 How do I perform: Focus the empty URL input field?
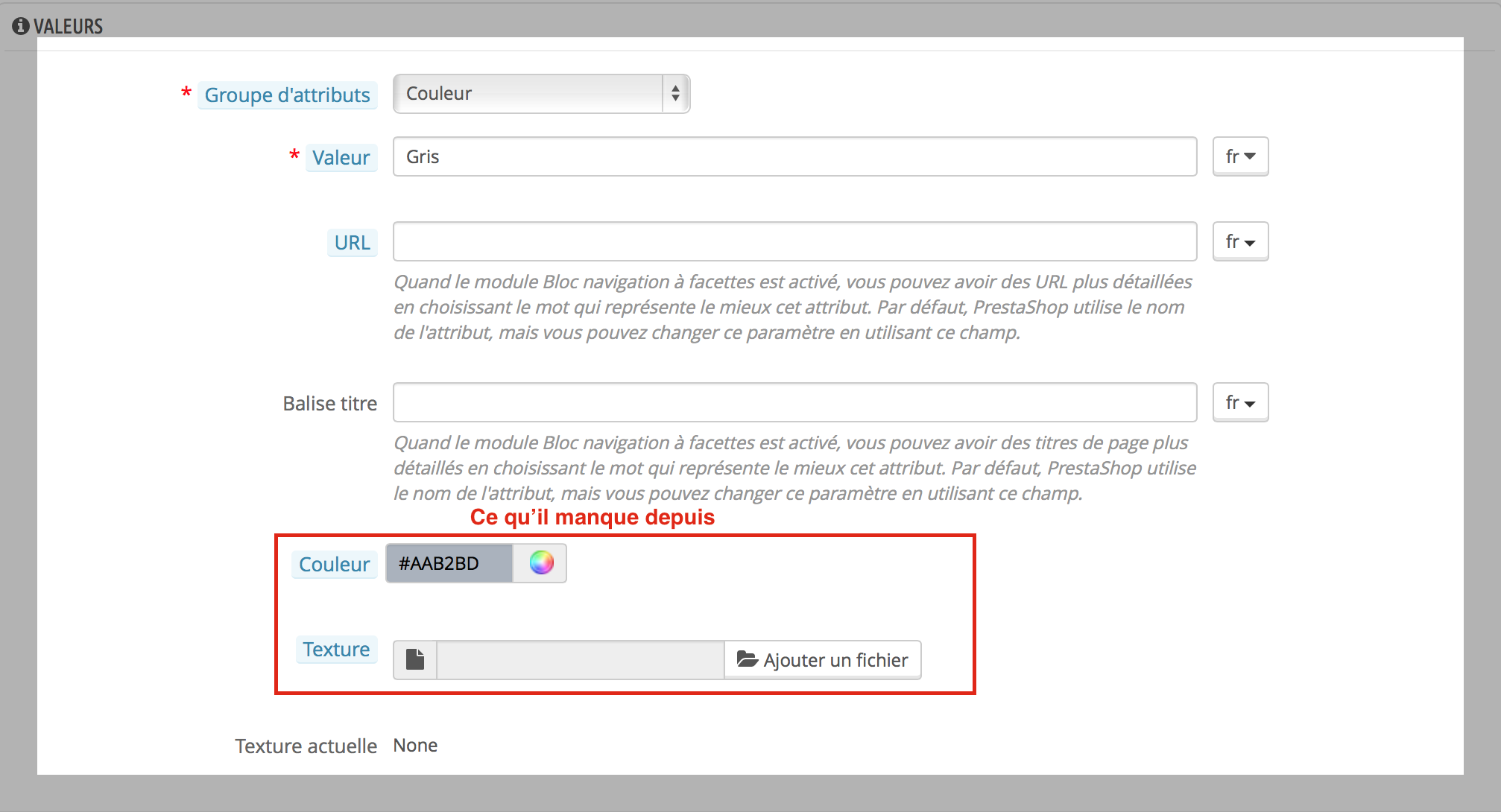click(x=794, y=241)
